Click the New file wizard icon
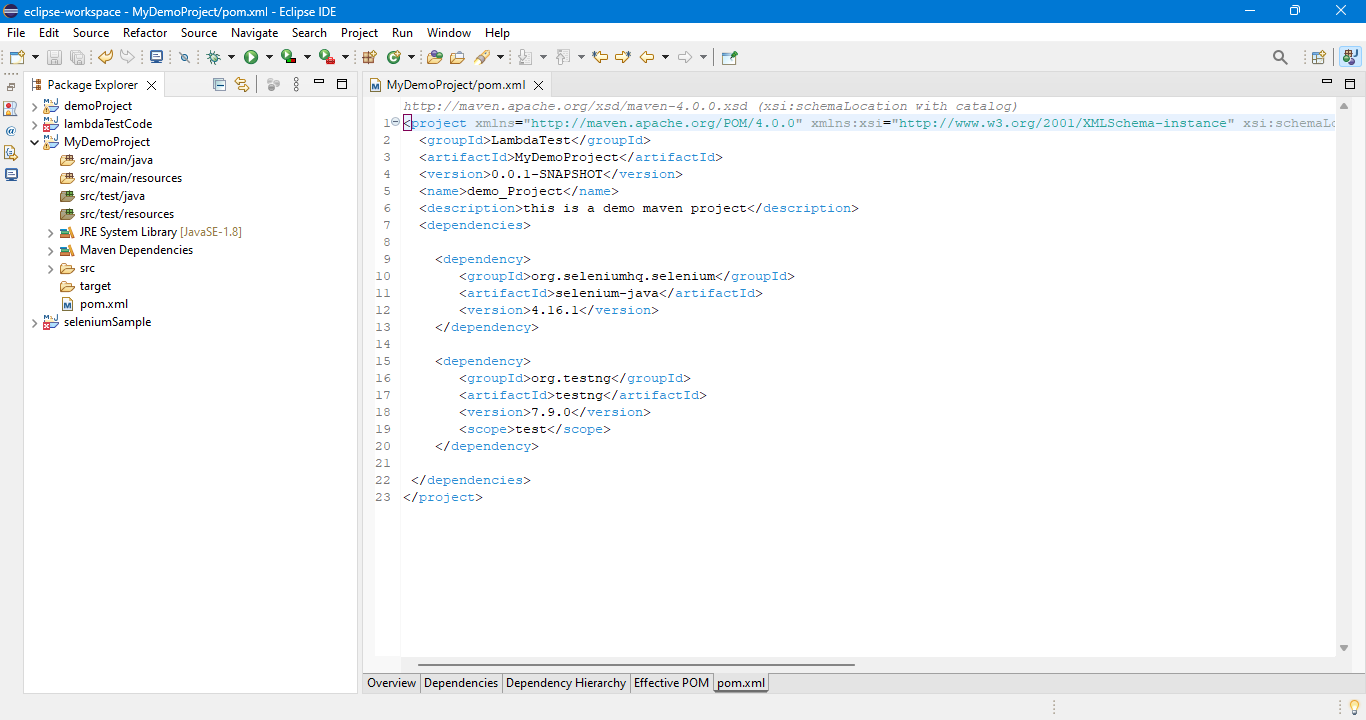The height and width of the screenshot is (720, 1366). click(17, 57)
